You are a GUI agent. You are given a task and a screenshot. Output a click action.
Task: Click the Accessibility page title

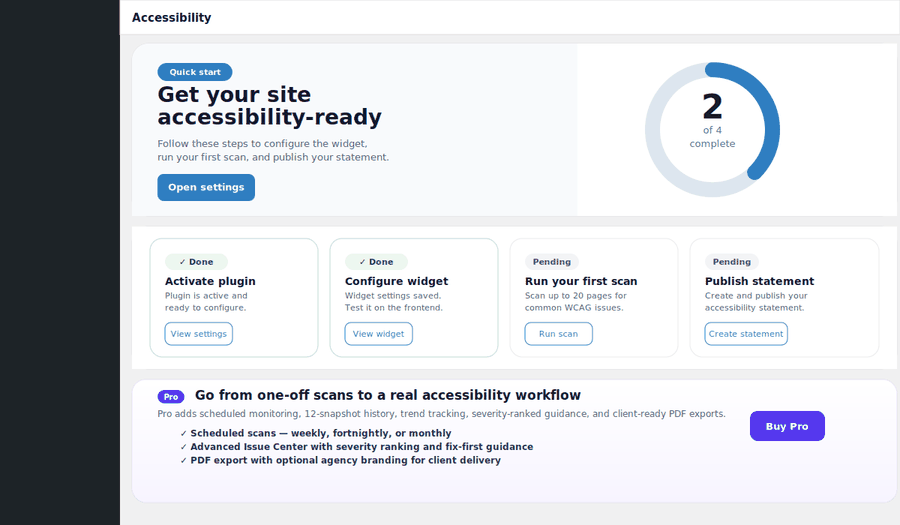coord(172,18)
